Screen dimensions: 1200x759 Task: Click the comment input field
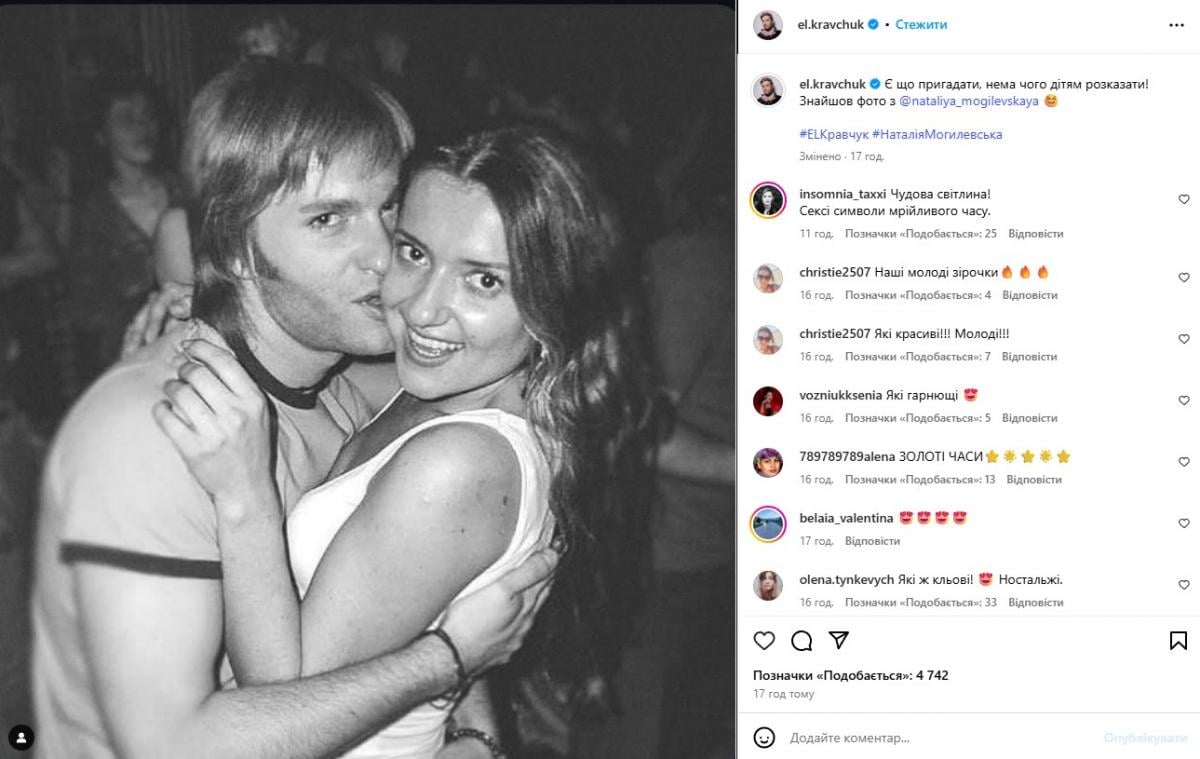point(940,738)
